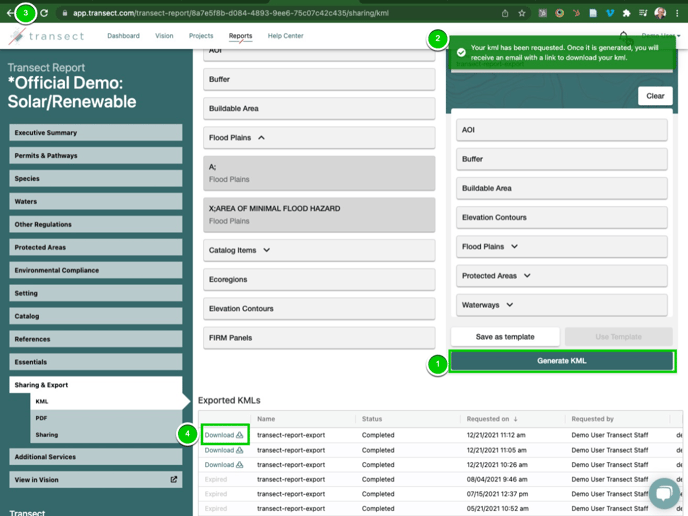Click the disabled Use Template button
Viewport: 688px width, 516px height.
[x=618, y=337]
